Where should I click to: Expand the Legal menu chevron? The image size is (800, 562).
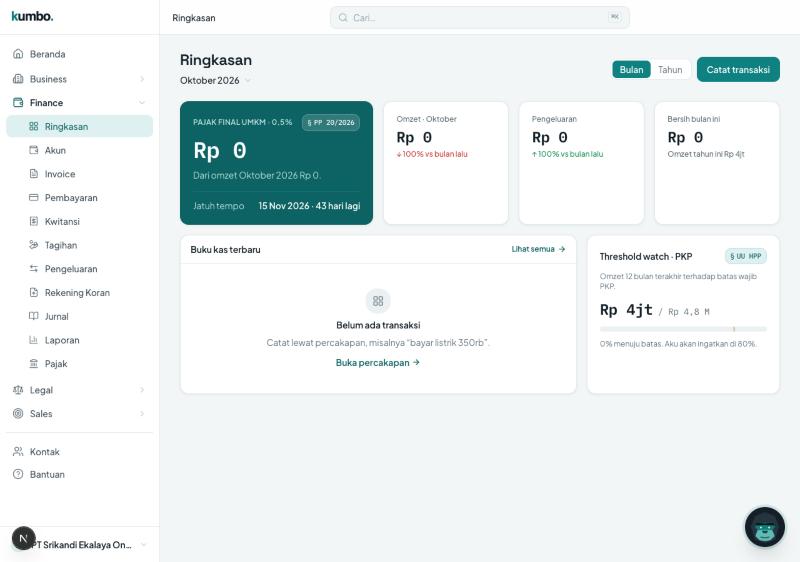142,390
